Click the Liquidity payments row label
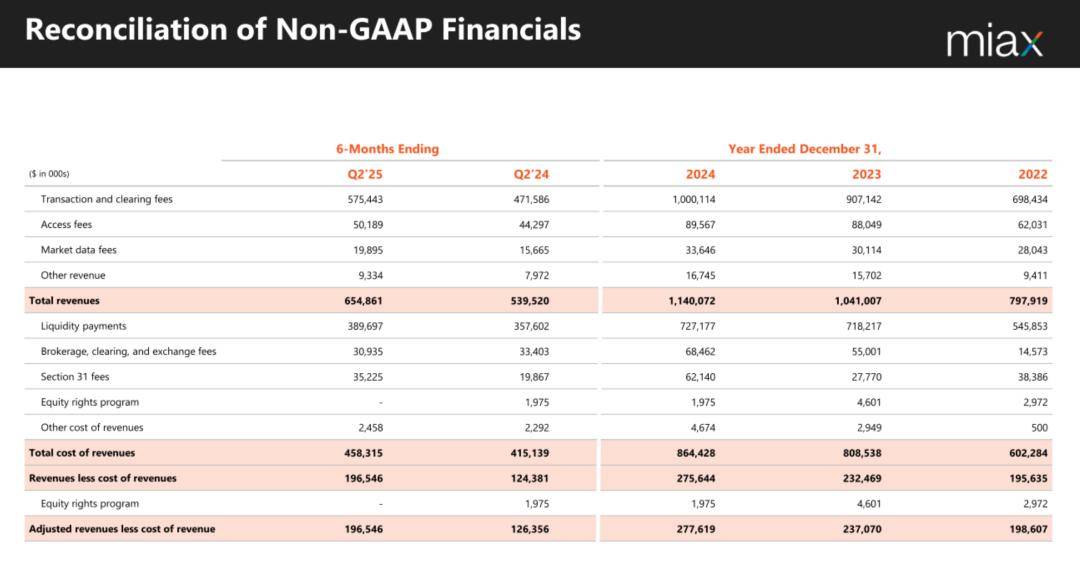Viewport: 1080px width, 576px height. coord(83,326)
